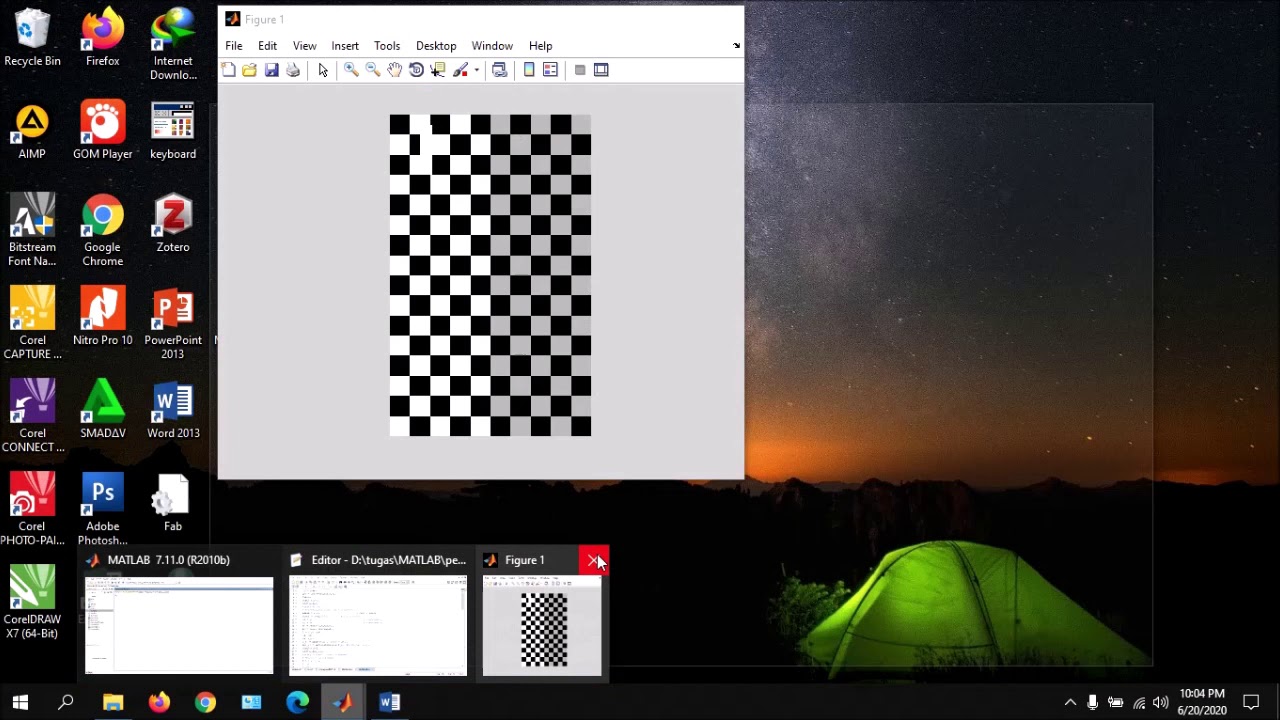Select the Corel PHOTO-PAINT desktop shortcut
Image resolution: width=1280 pixels, height=720 pixels.
click(x=32, y=510)
